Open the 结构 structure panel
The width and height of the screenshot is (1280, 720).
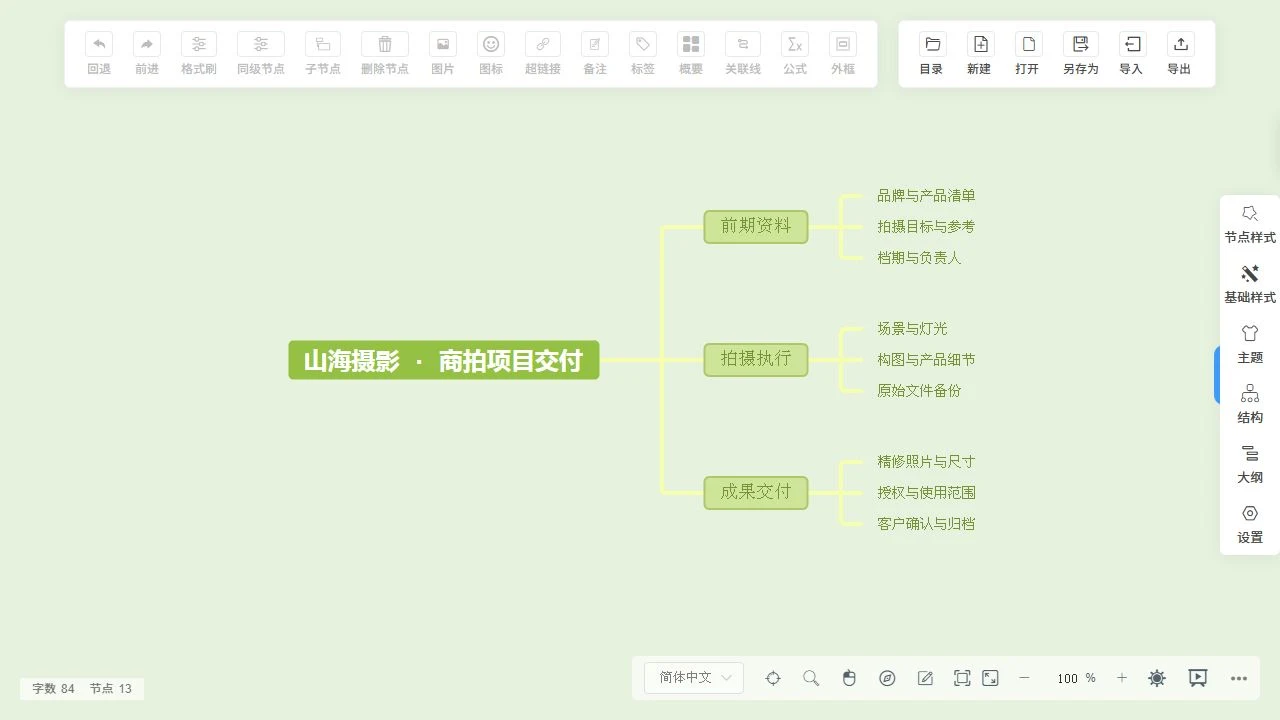tap(1250, 405)
